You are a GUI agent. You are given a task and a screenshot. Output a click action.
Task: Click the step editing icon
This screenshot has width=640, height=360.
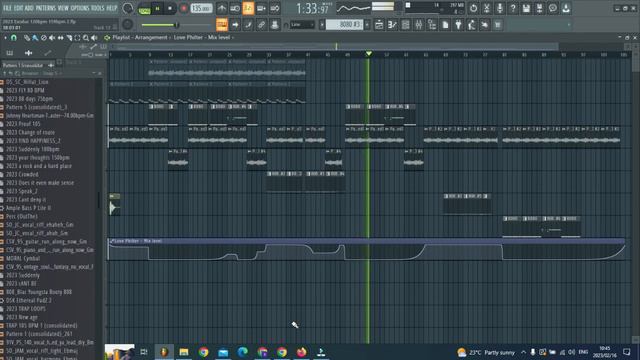click(x=248, y=25)
